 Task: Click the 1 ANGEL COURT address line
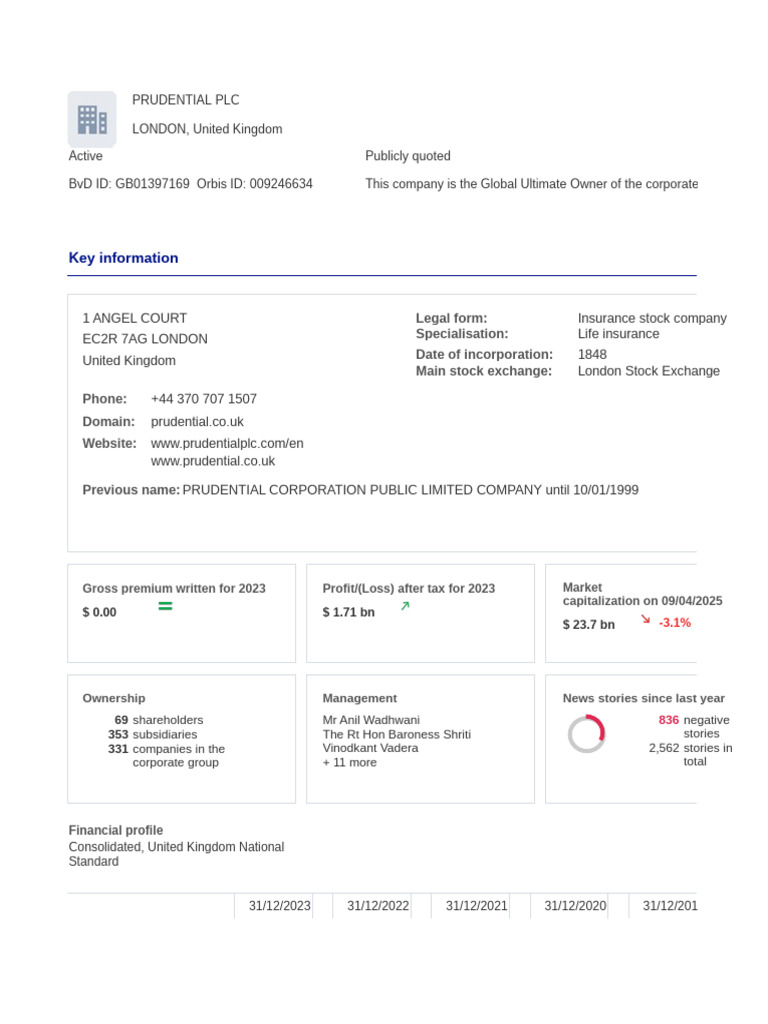[x=135, y=318]
